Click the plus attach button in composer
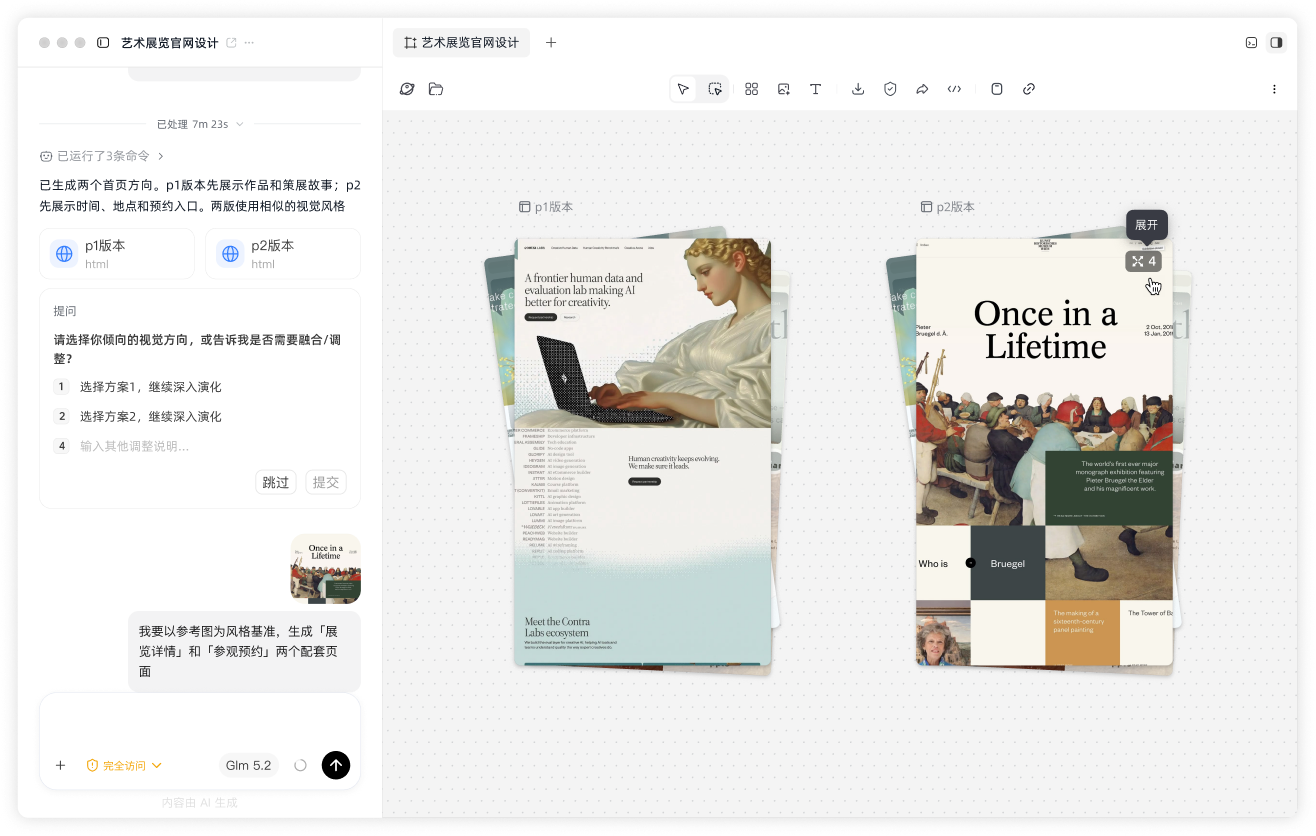Viewport: 1316px width, 836px height. [60, 765]
